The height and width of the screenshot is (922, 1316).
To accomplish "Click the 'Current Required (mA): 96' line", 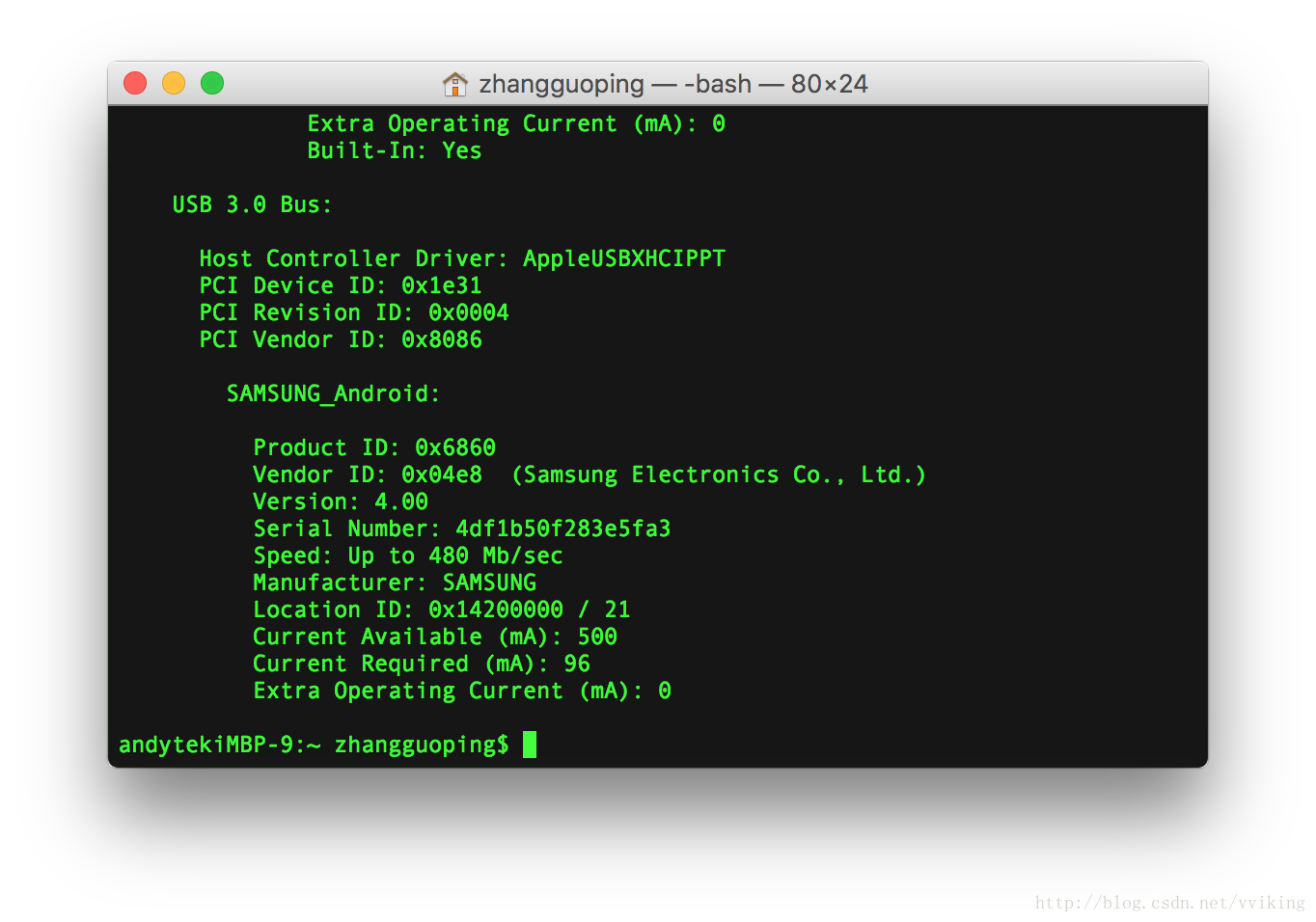I will (422, 664).
